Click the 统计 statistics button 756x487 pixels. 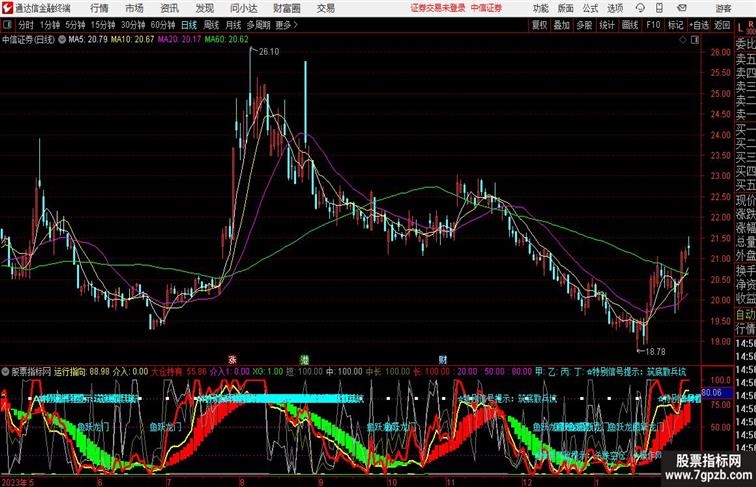tap(607, 25)
